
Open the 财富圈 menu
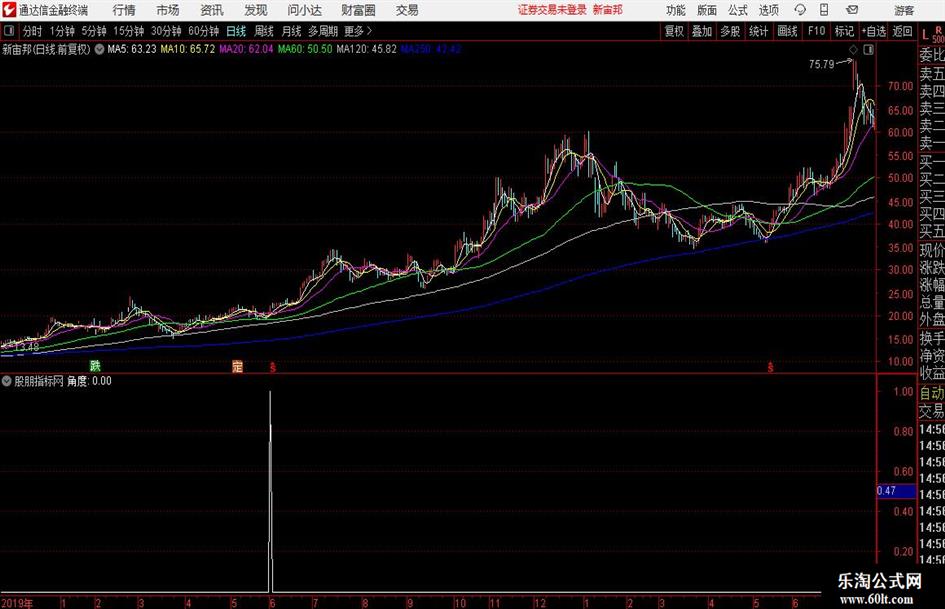pyautogui.click(x=358, y=10)
